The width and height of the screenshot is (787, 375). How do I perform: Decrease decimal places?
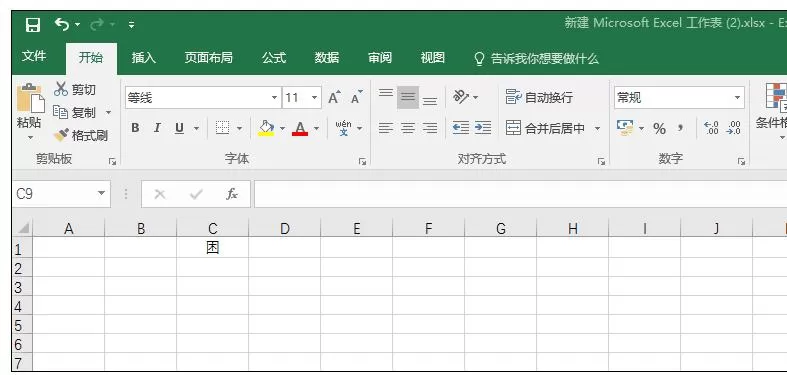pyautogui.click(x=734, y=128)
